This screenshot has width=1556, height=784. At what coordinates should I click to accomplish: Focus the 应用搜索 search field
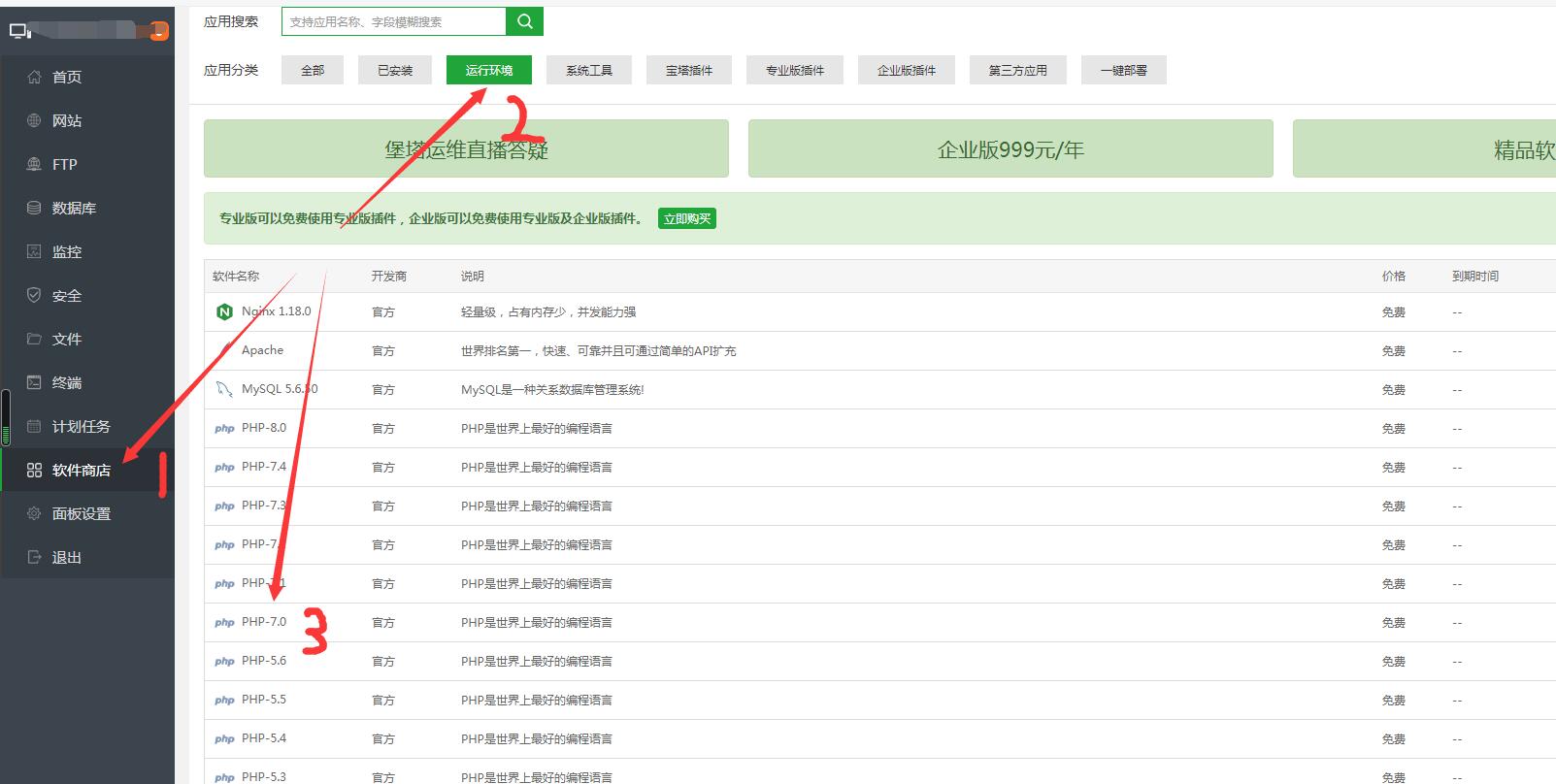394,21
